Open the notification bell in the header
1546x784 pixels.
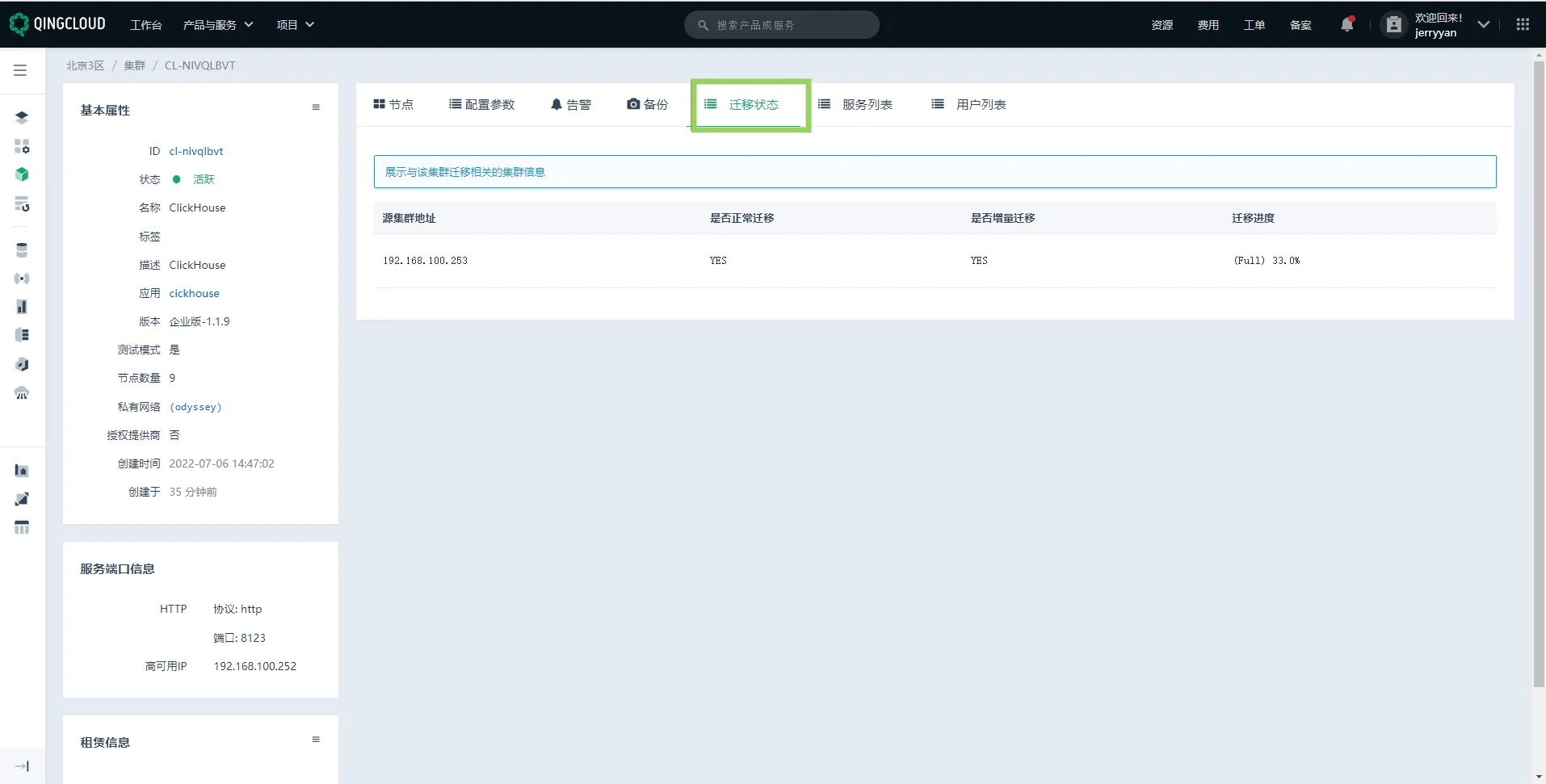[1346, 25]
